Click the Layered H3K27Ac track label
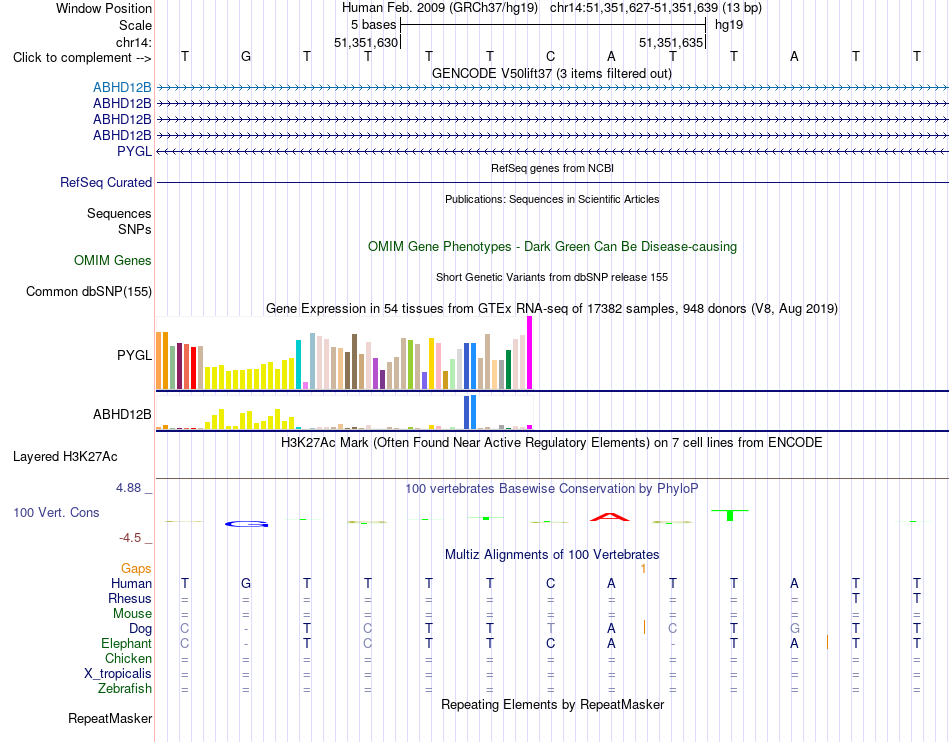Image resolution: width=950 pixels, height=742 pixels. pos(65,457)
